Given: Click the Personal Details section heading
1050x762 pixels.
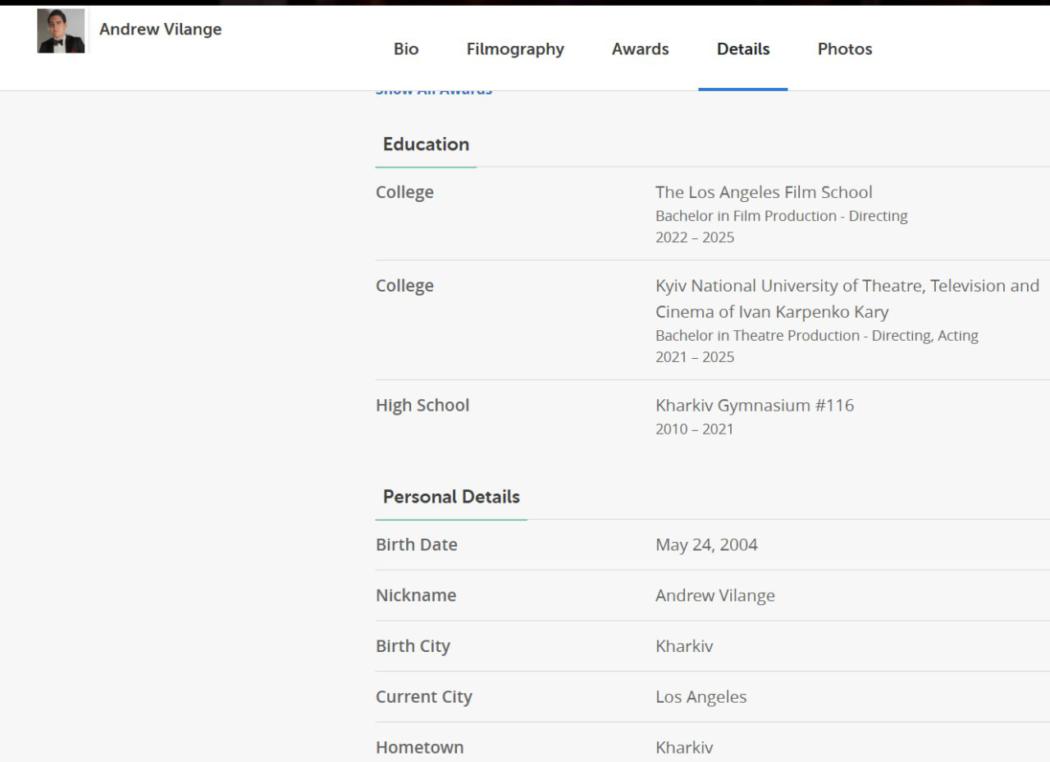Looking at the screenshot, I should pos(451,497).
